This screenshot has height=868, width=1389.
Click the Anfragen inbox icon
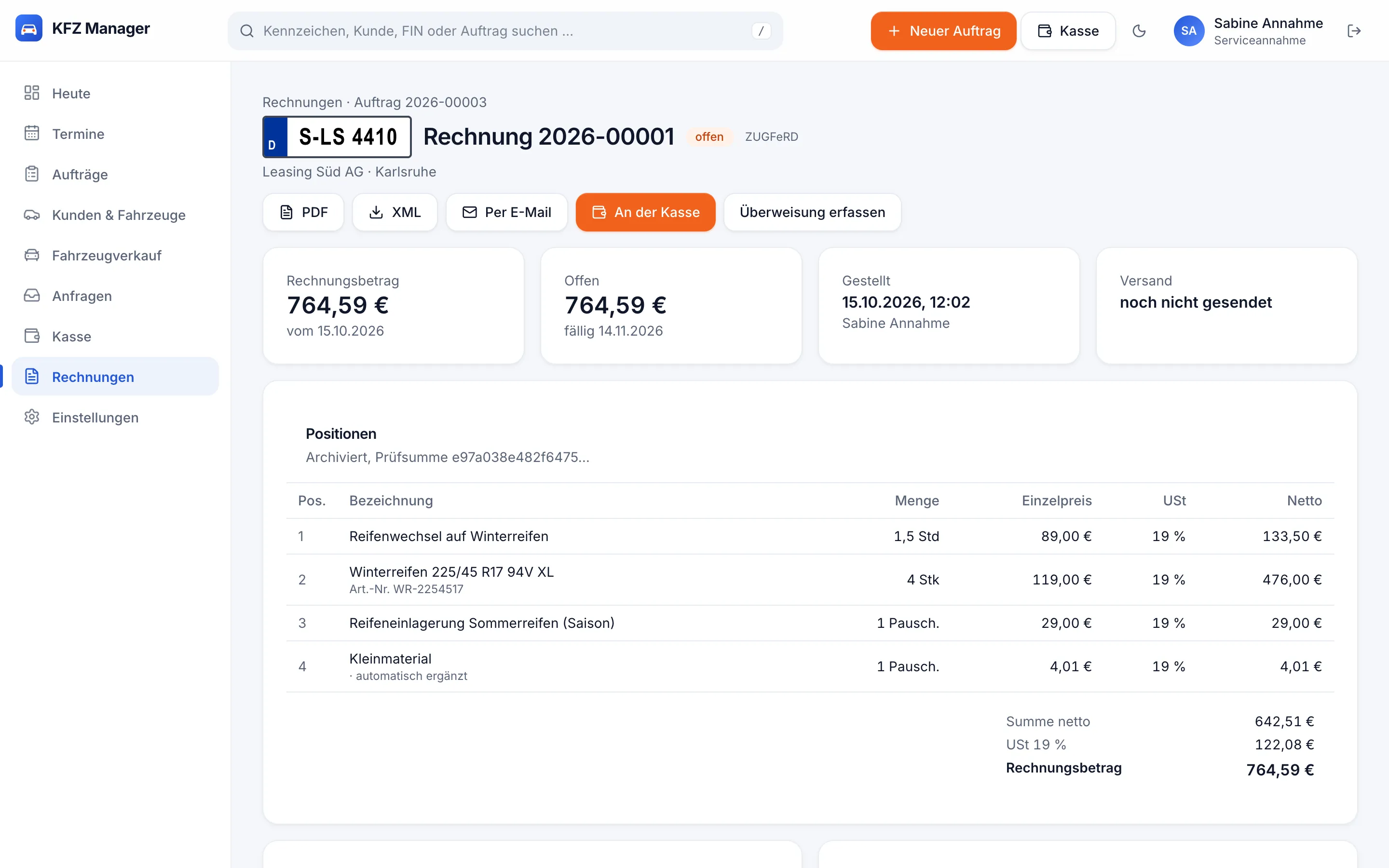pos(31,296)
